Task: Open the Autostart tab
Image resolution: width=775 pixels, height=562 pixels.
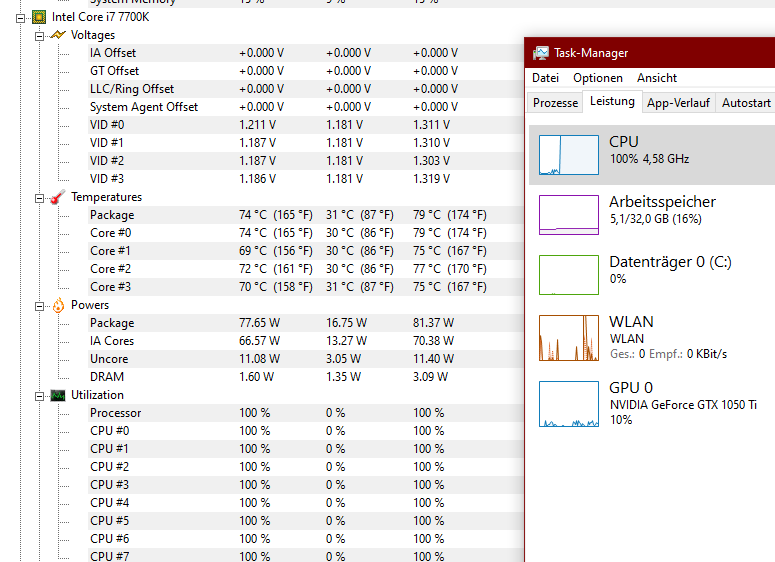Action: tap(746, 103)
